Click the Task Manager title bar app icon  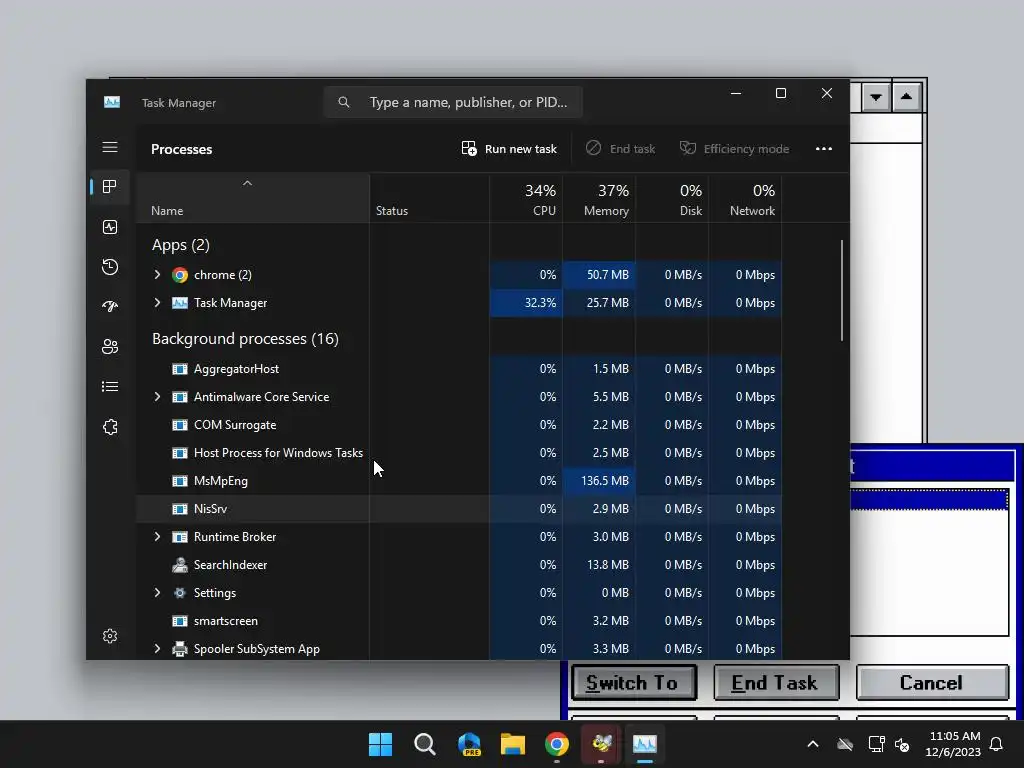112,102
